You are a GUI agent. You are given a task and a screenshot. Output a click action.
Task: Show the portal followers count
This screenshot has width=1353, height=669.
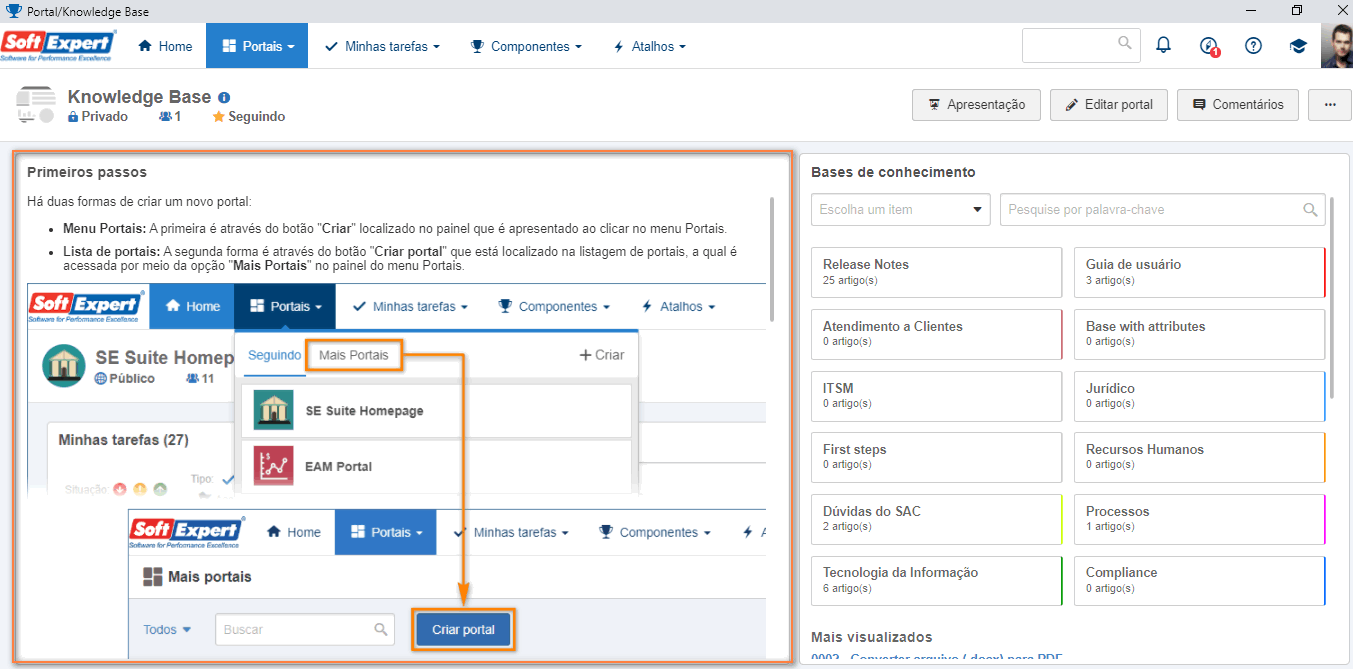point(170,116)
